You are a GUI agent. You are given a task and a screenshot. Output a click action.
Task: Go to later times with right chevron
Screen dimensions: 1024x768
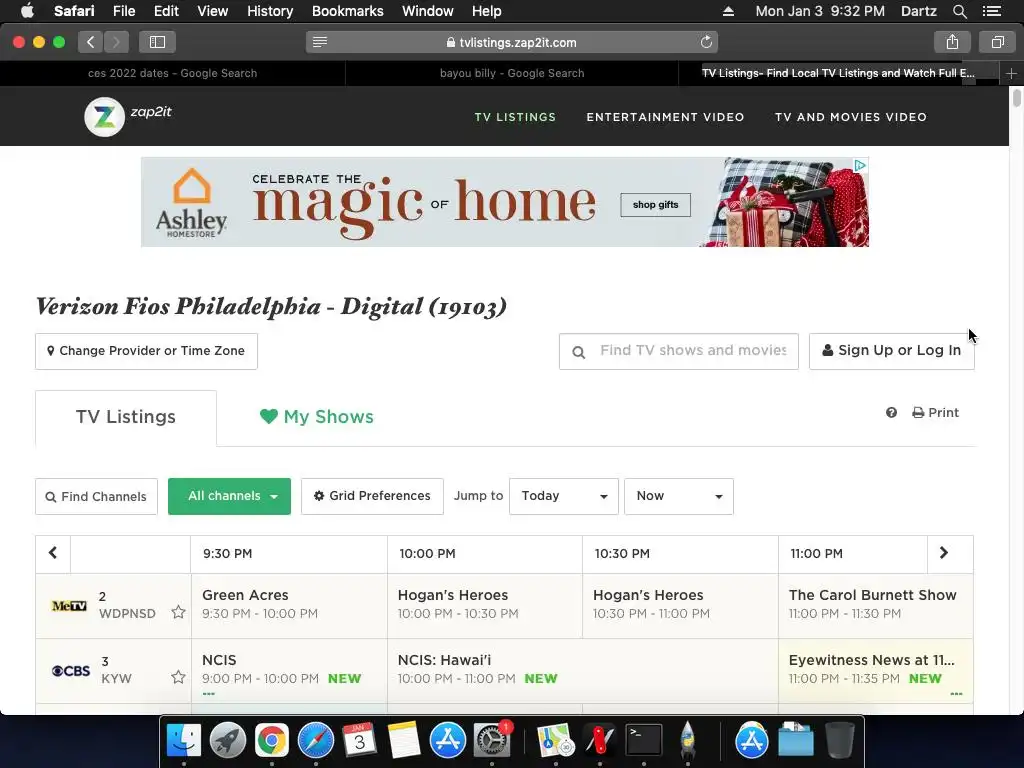[x=944, y=553]
